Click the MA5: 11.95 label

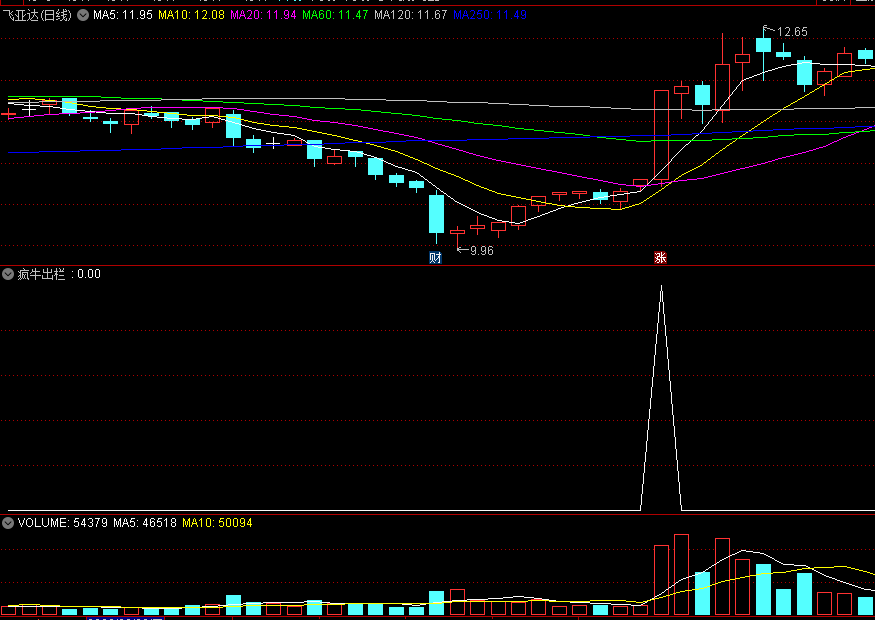[123, 15]
